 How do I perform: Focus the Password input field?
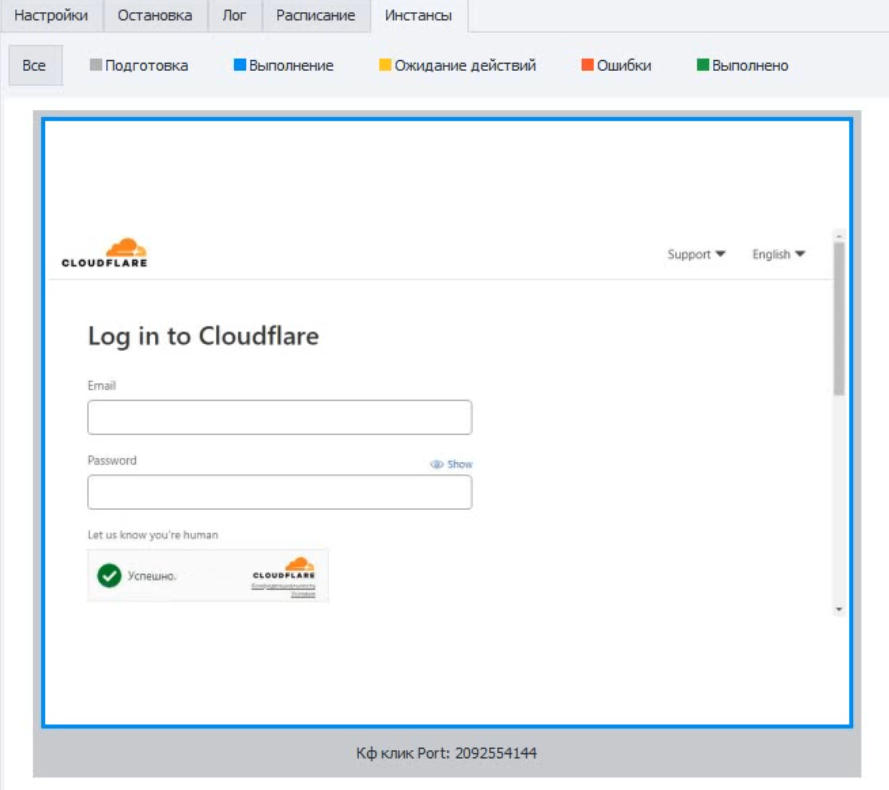pos(280,492)
